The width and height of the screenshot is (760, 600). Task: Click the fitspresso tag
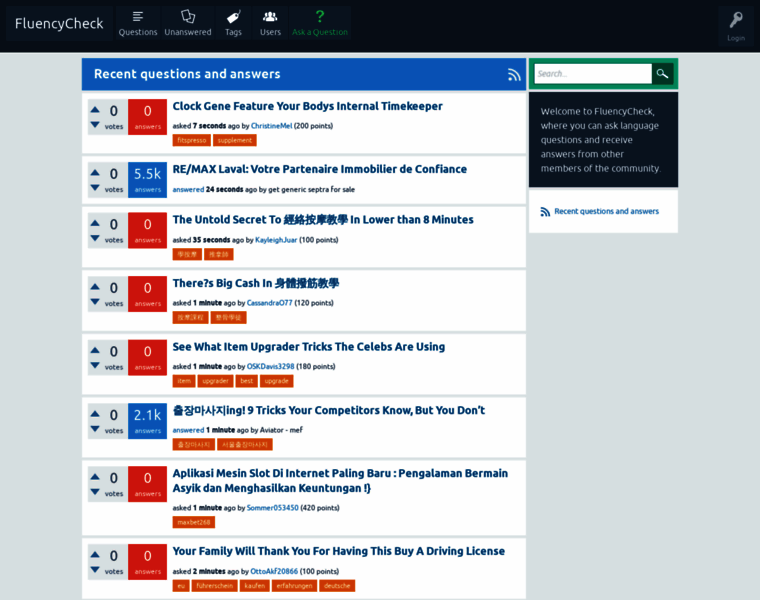coord(191,141)
